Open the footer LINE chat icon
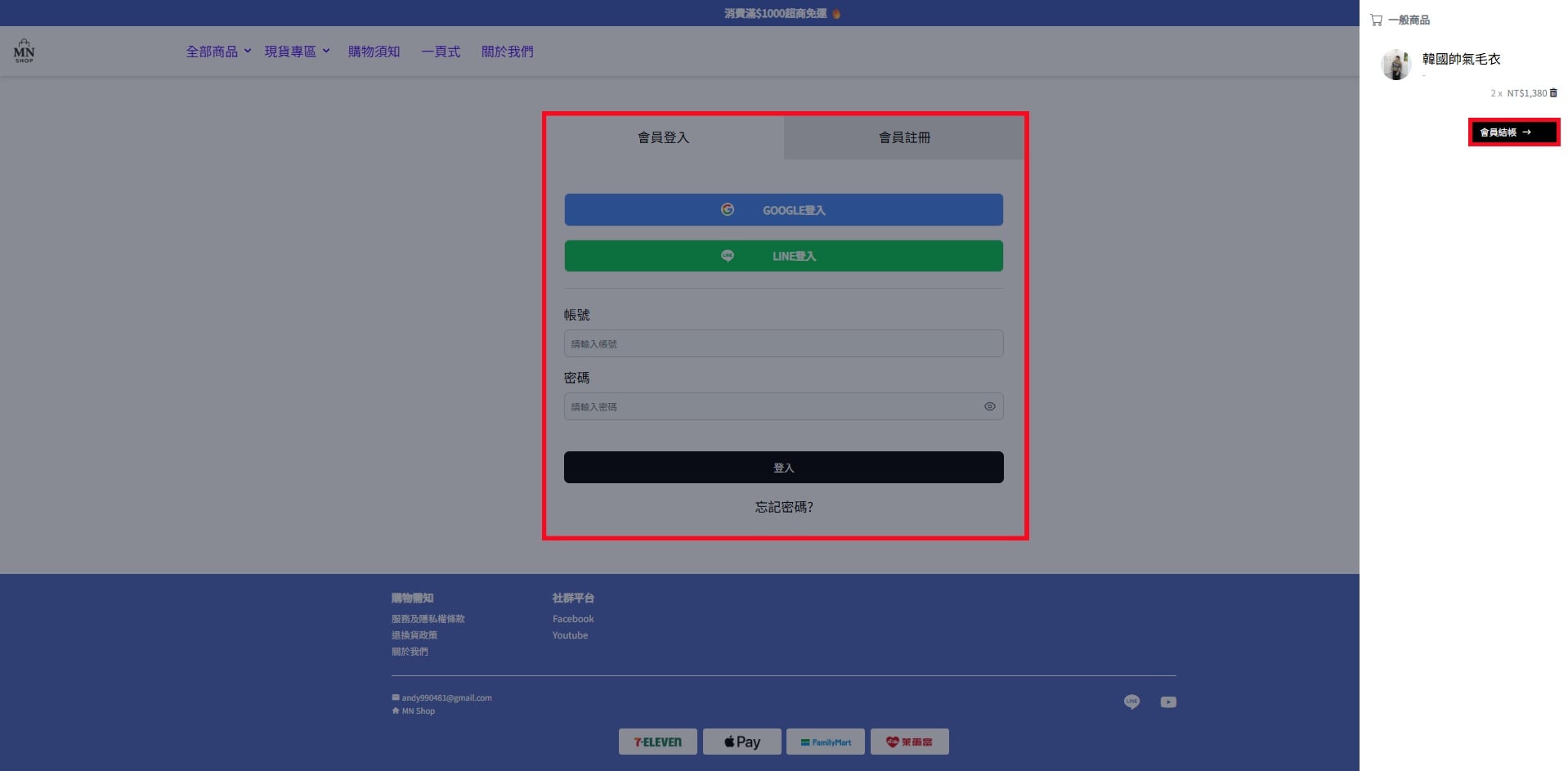The width and height of the screenshot is (1568, 771). tap(1131, 702)
